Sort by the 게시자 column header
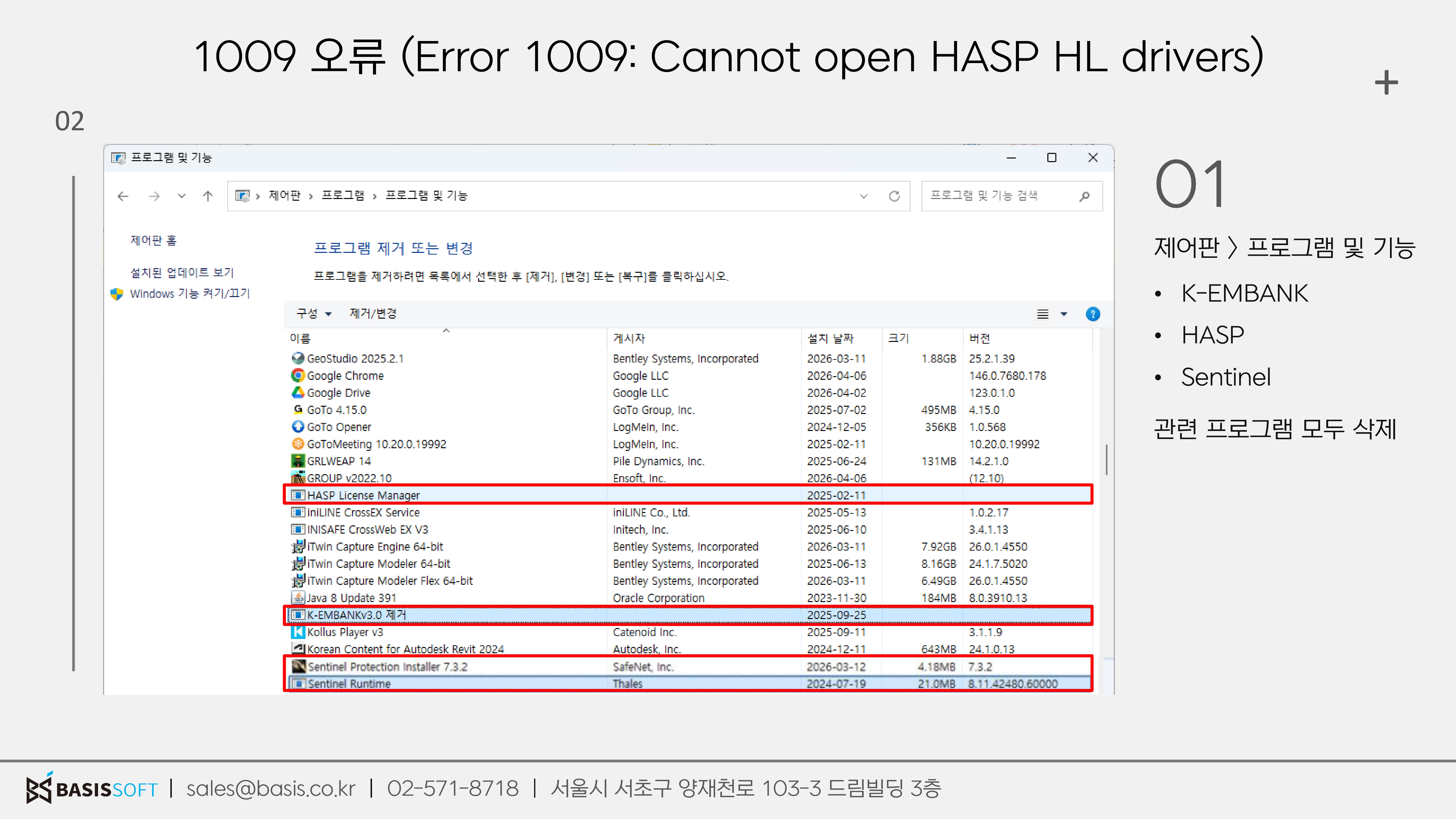 point(629,339)
